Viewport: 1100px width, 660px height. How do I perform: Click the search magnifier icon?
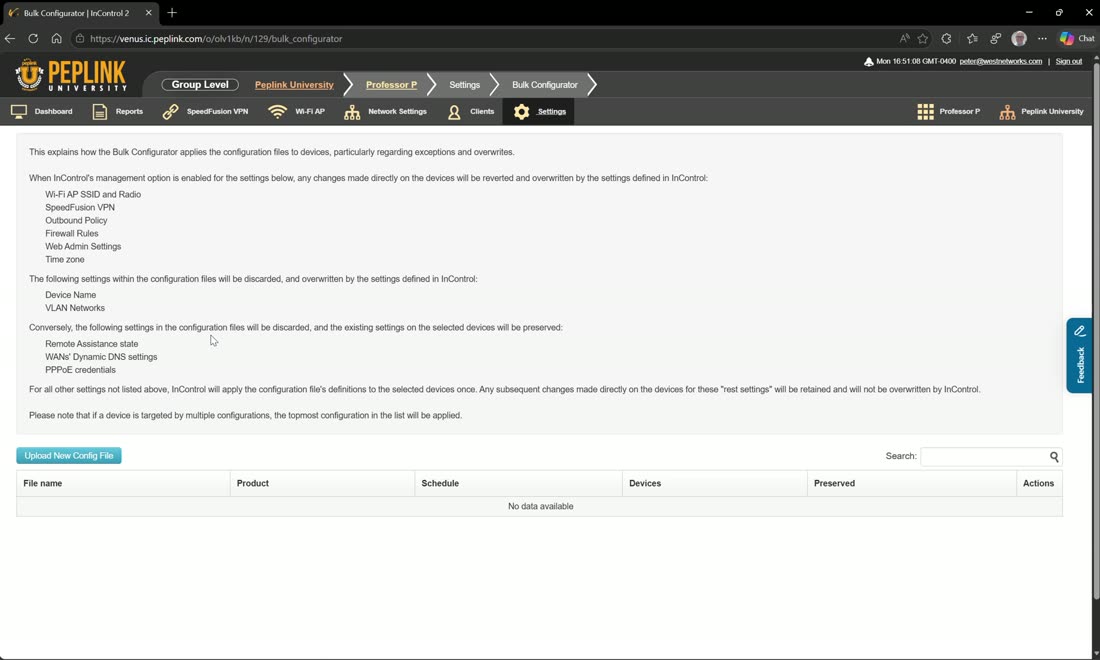[1054, 457]
